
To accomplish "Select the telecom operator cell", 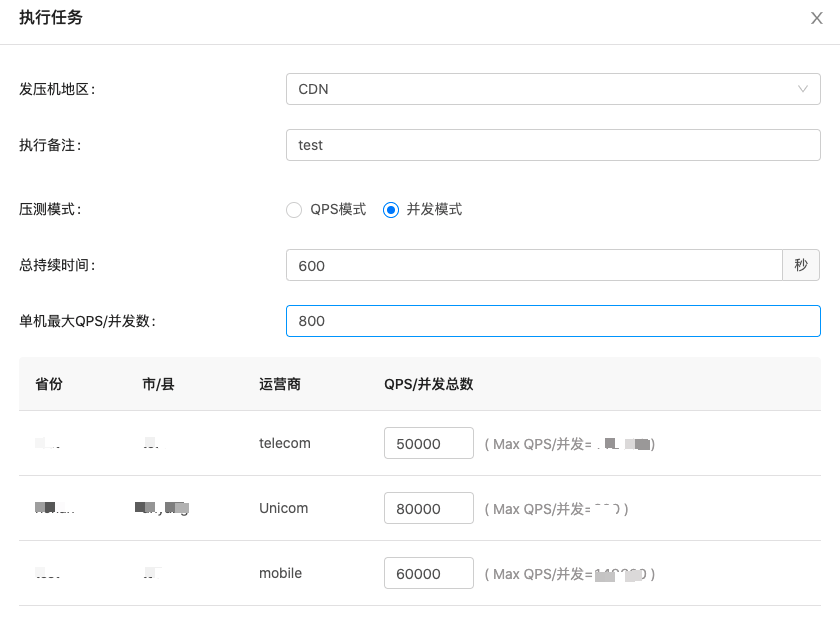I will click(284, 443).
